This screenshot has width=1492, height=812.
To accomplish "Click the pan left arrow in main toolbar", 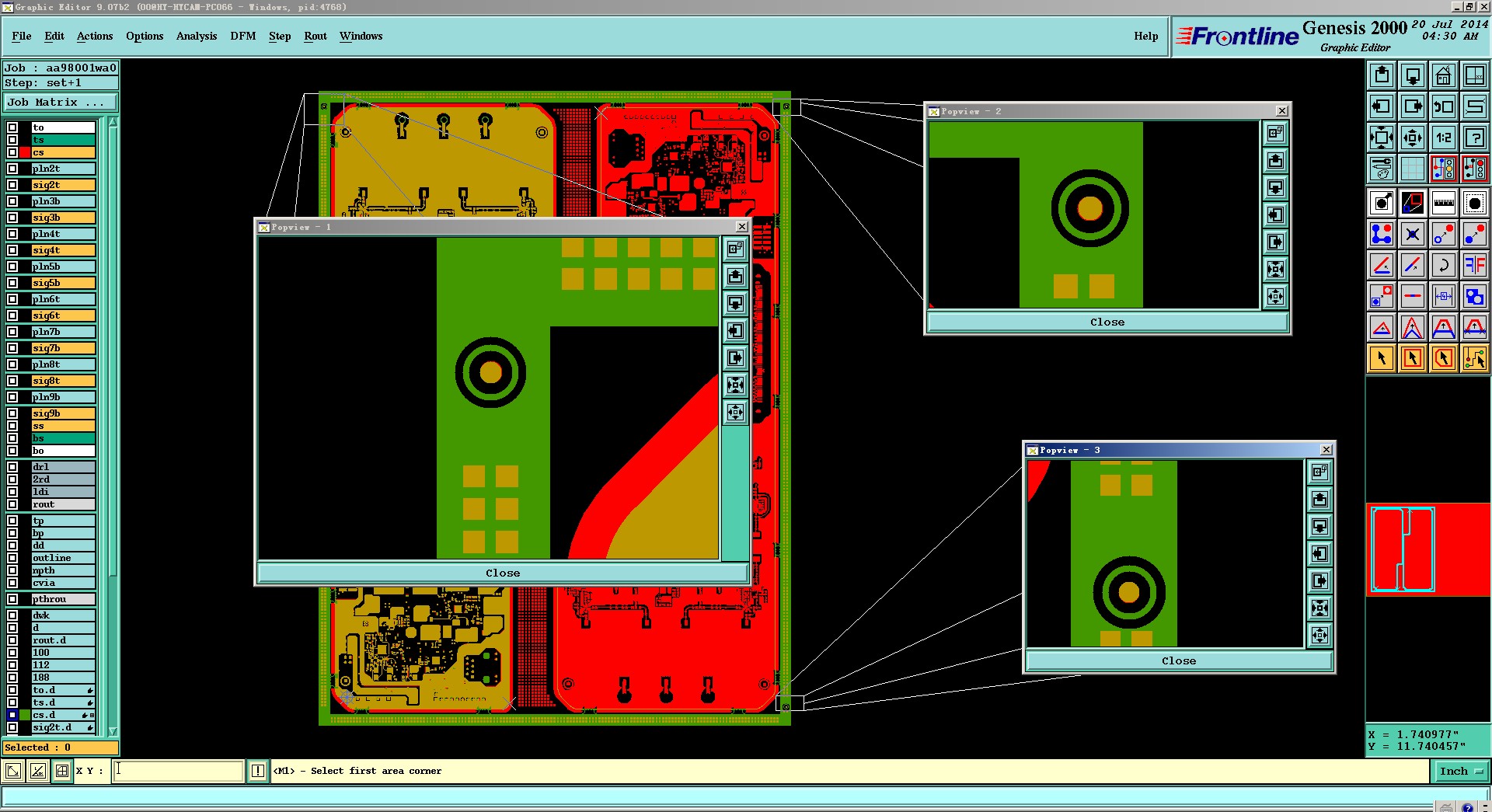I will click(1382, 106).
